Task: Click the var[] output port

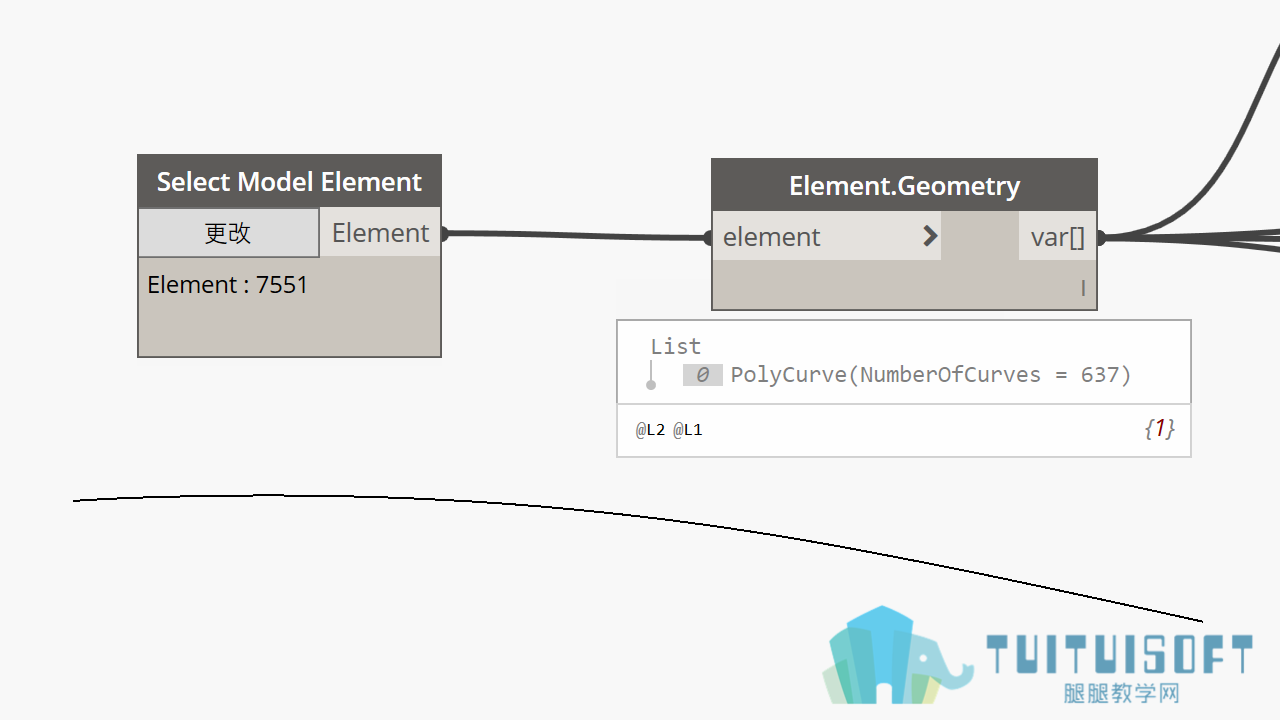Action: (1058, 237)
